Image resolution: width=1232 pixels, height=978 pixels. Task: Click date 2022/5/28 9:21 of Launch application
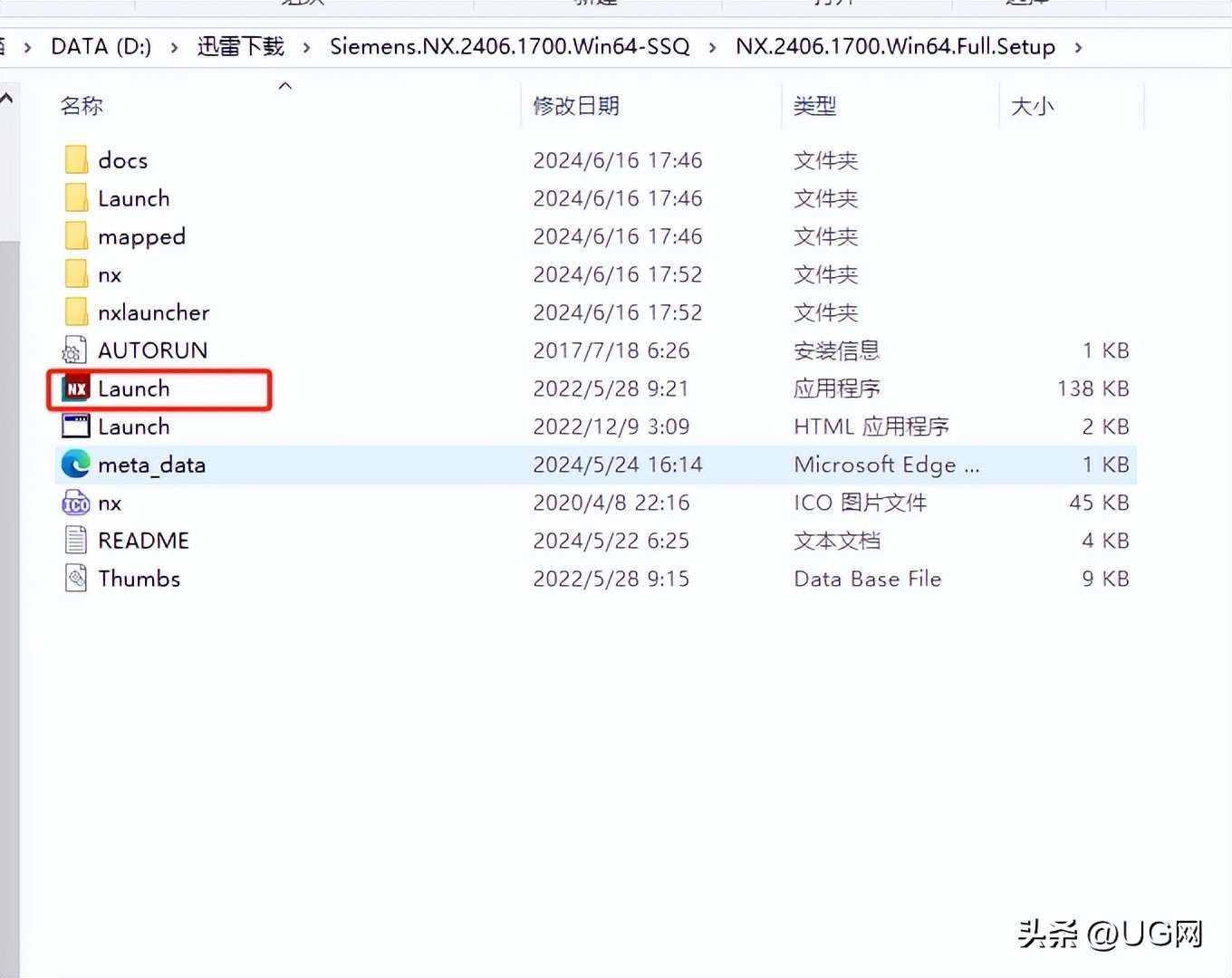[x=611, y=388]
